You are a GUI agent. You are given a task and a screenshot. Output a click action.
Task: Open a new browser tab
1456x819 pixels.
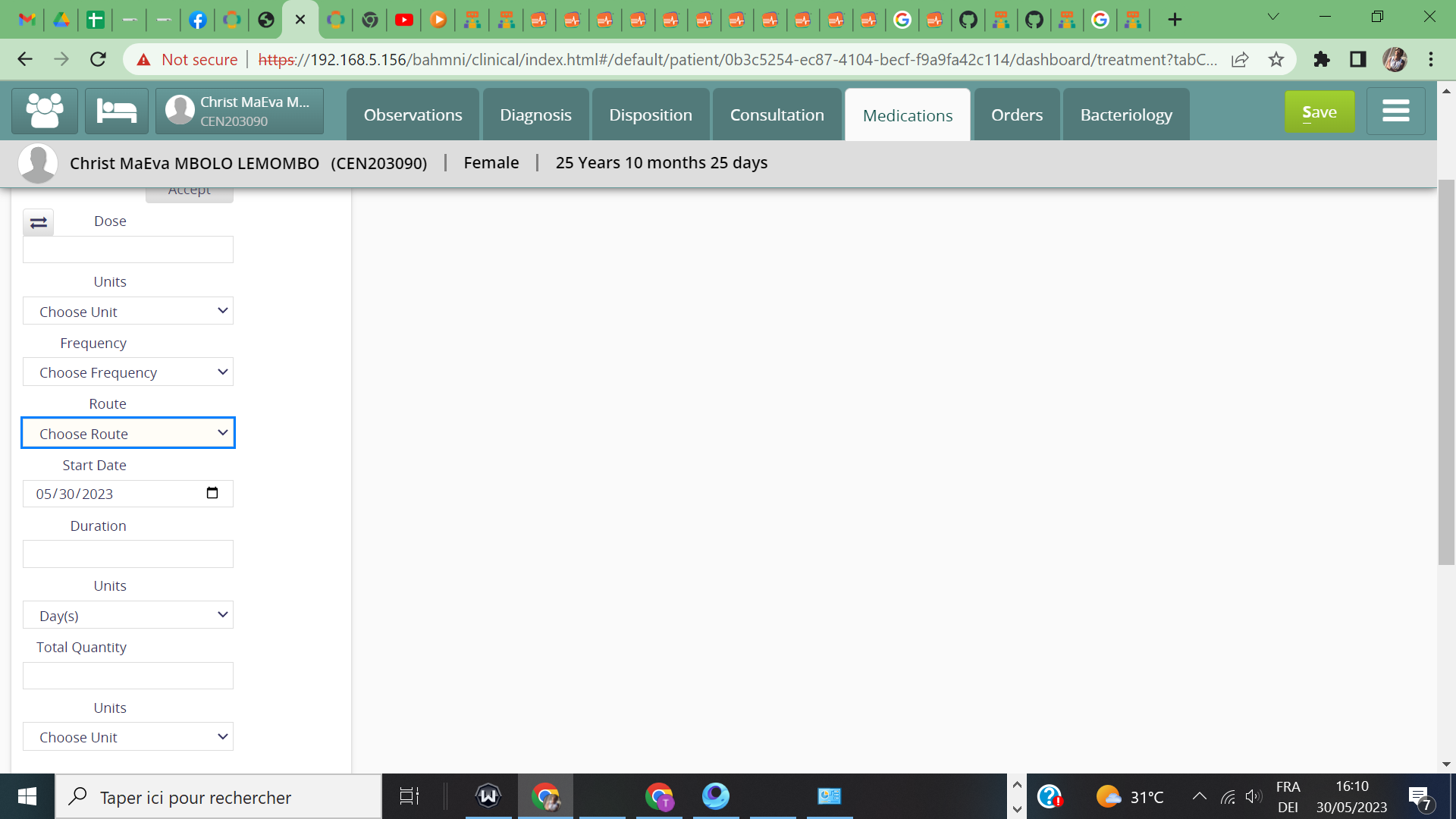(x=1175, y=20)
